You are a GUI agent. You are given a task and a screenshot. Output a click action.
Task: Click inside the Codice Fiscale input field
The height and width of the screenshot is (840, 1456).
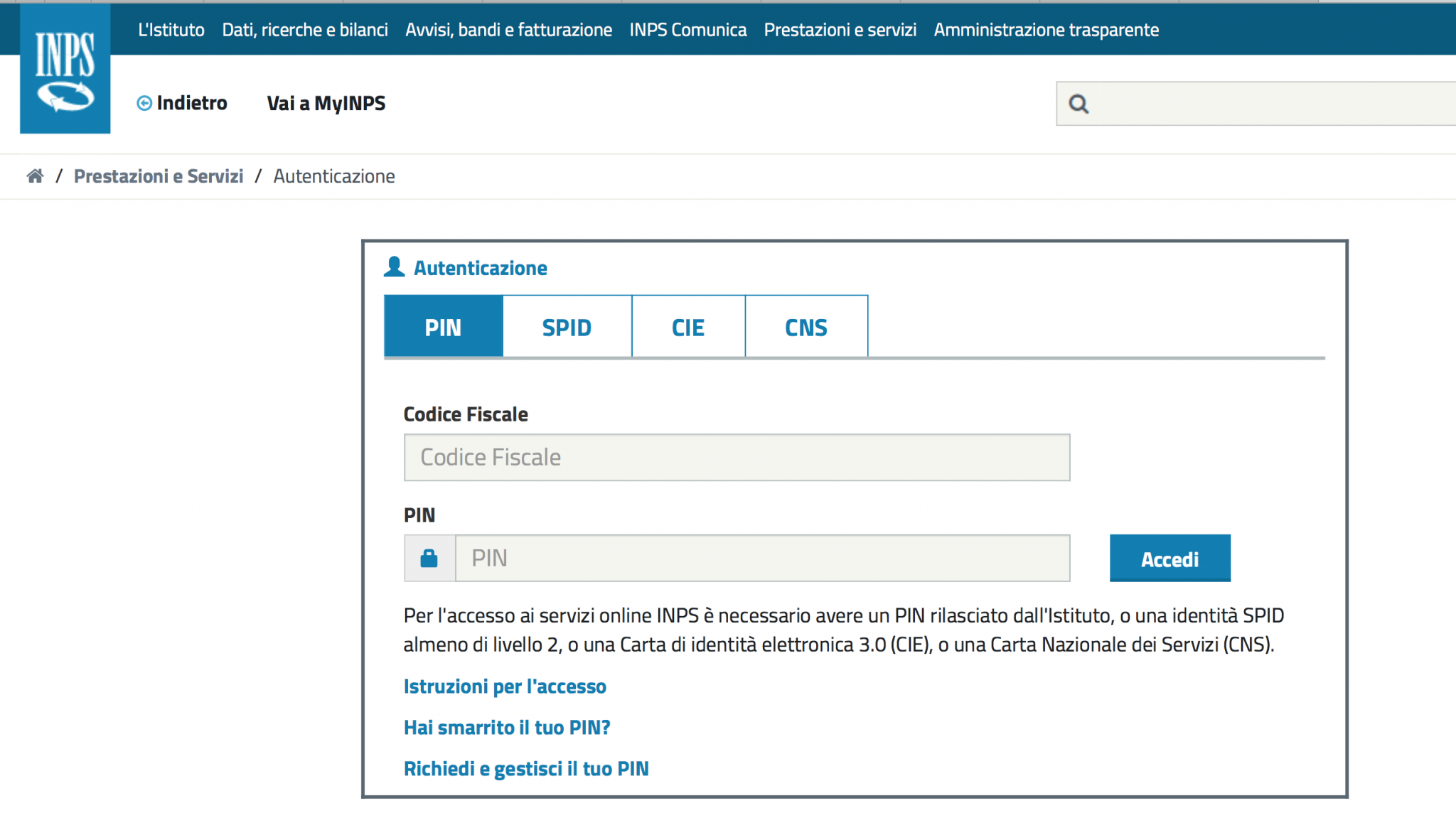[x=736, y=457]
